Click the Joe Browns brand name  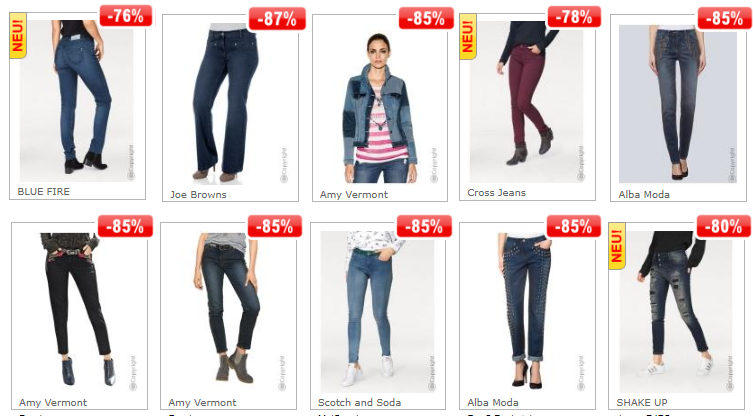point(198,195)
